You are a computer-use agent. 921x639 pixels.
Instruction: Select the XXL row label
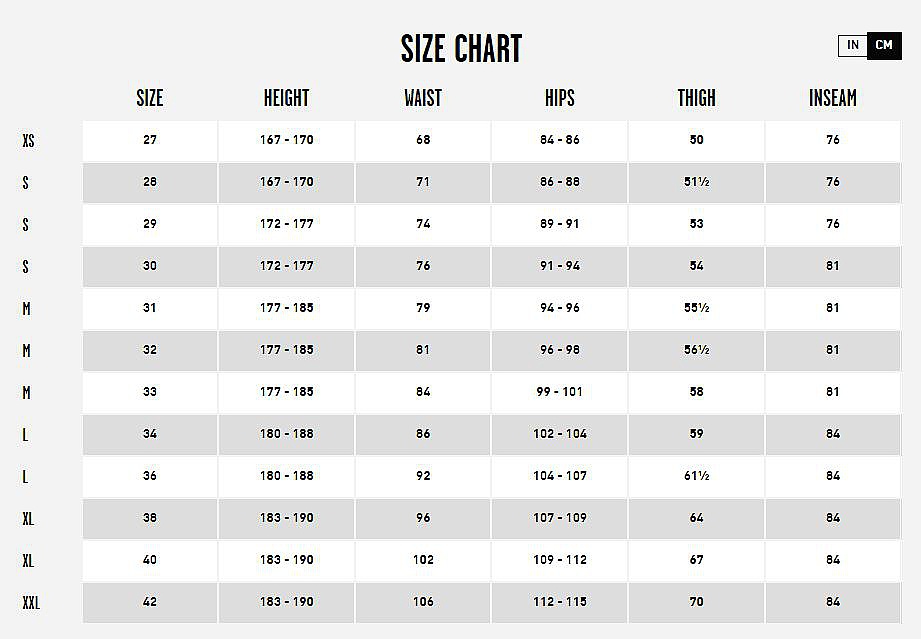click(31, 603)
